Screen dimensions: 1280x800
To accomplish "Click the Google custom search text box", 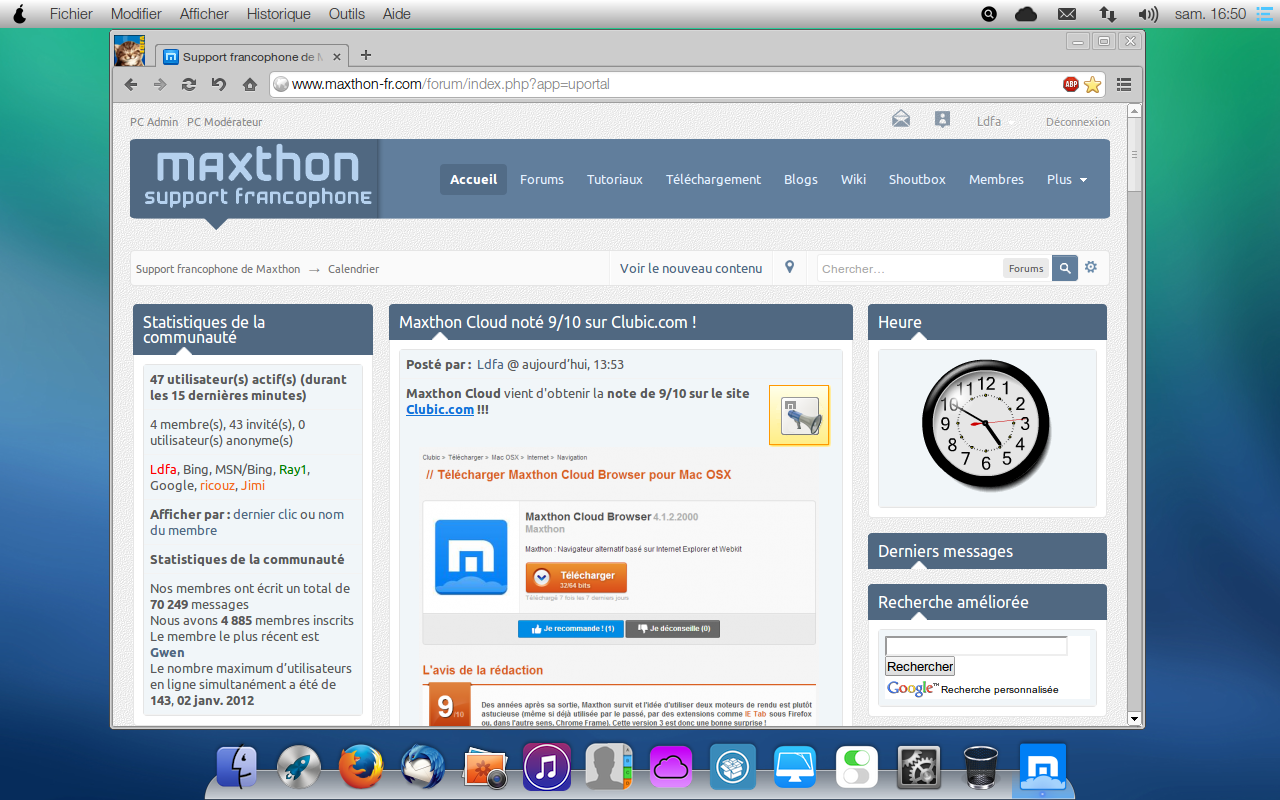I will (x=976, y=646).
